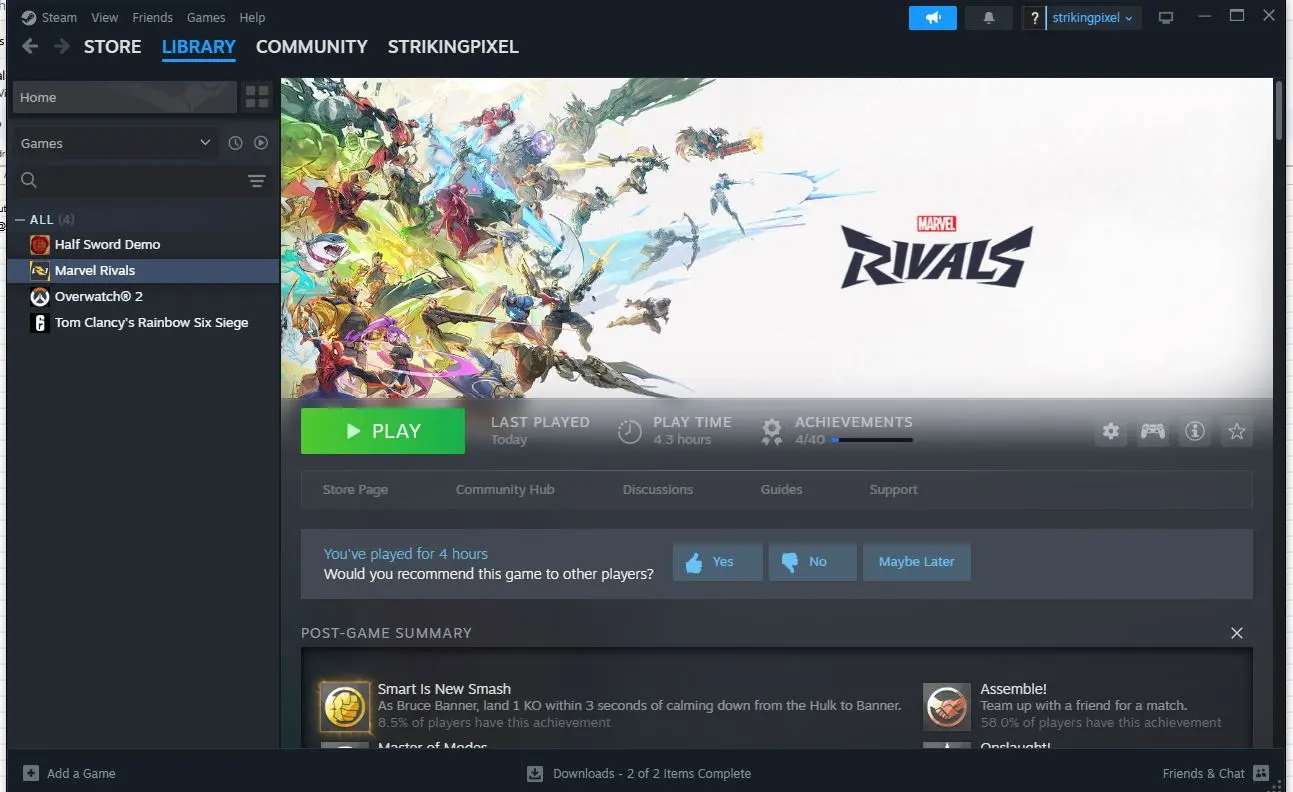Viewport: 1293px width, 792px height.
Task: Open the strikingpixel account dropdown
Action: 1092,18
